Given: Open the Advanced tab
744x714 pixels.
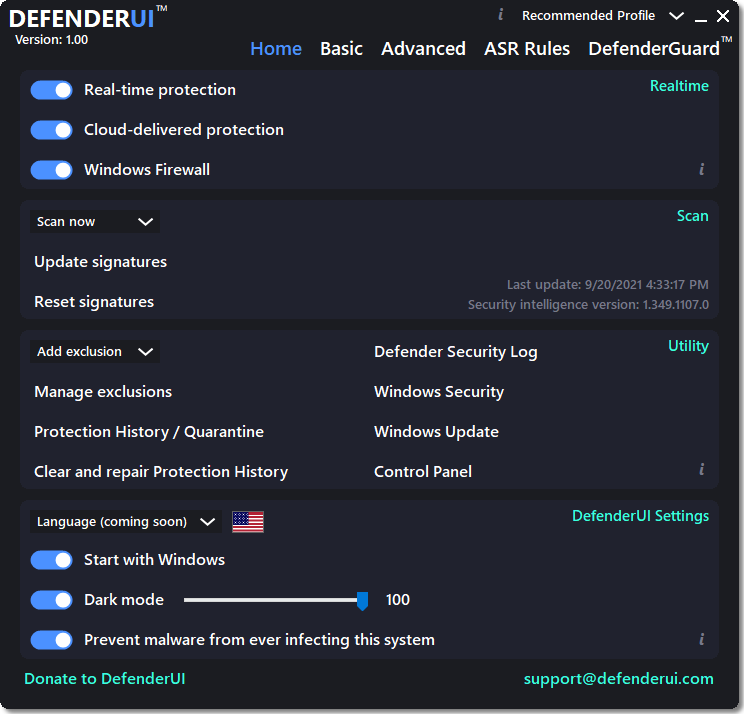Looking at the screenshot, I should (423, 49).
